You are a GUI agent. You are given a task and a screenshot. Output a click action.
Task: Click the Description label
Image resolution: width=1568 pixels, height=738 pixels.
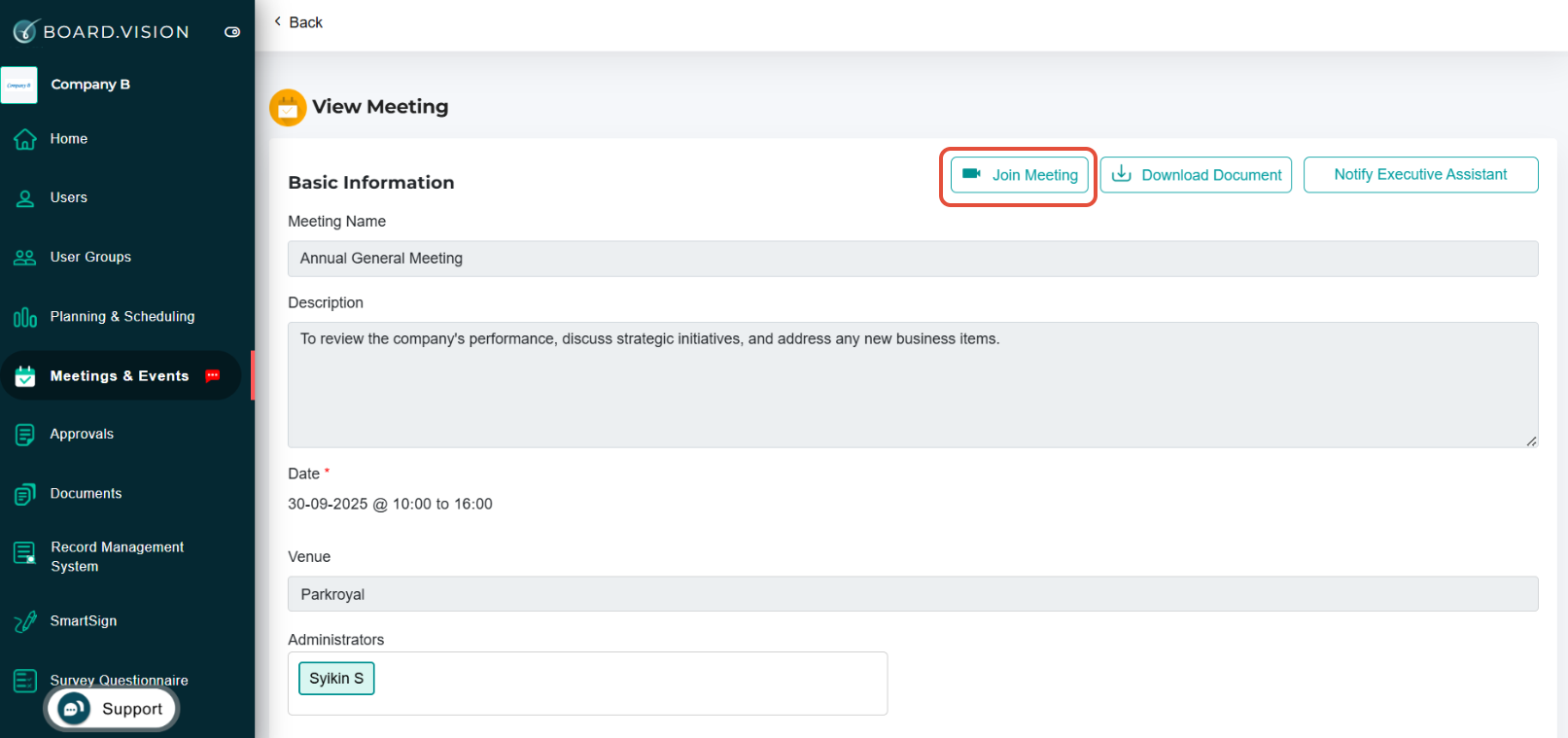(x=326, y=303)
